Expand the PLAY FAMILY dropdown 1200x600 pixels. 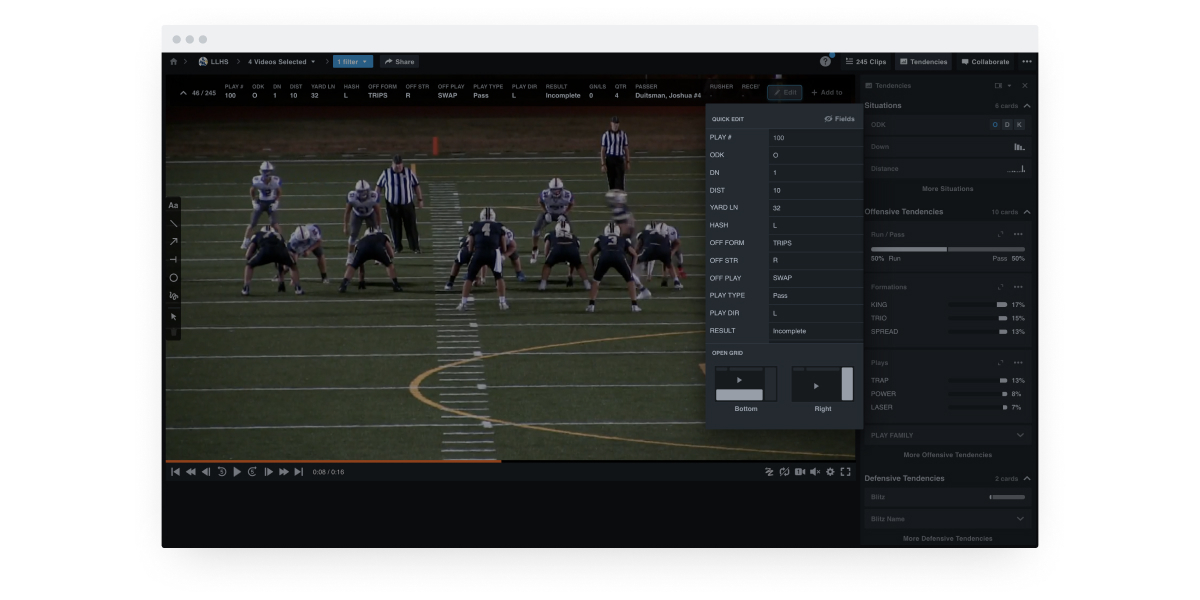click(1020, 435)
